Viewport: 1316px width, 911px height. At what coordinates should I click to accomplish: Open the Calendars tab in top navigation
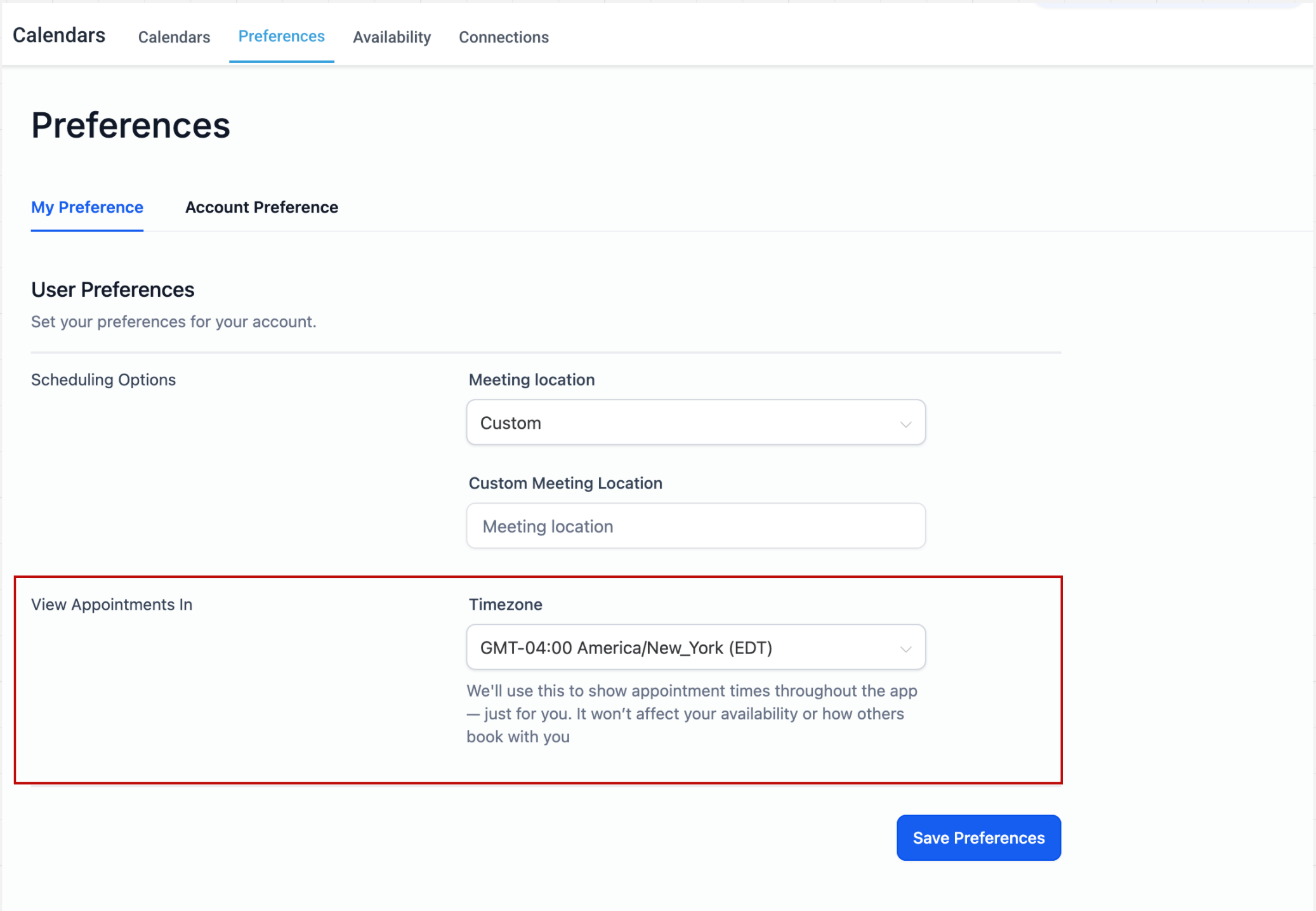point(174,37)
